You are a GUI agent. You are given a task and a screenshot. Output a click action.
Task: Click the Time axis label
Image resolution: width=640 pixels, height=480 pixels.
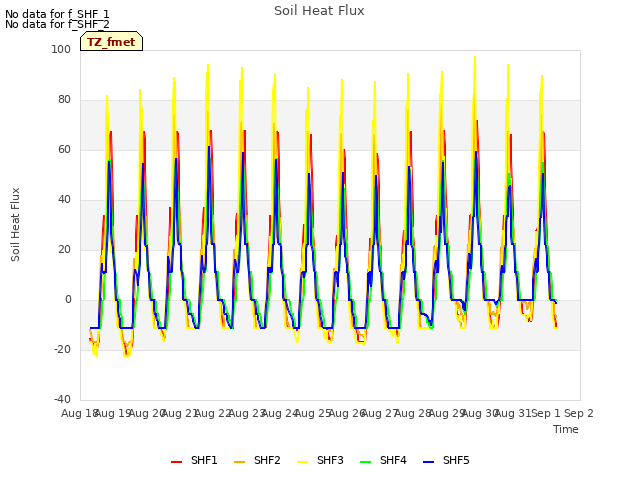coord(566,429)
